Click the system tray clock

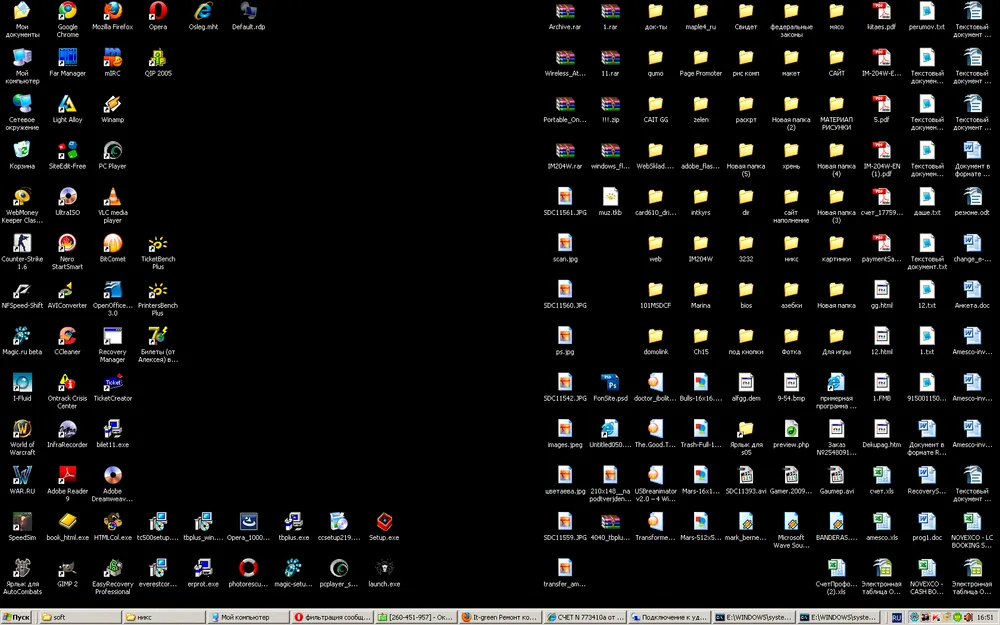pyautogui.click(x=984, y=617)
